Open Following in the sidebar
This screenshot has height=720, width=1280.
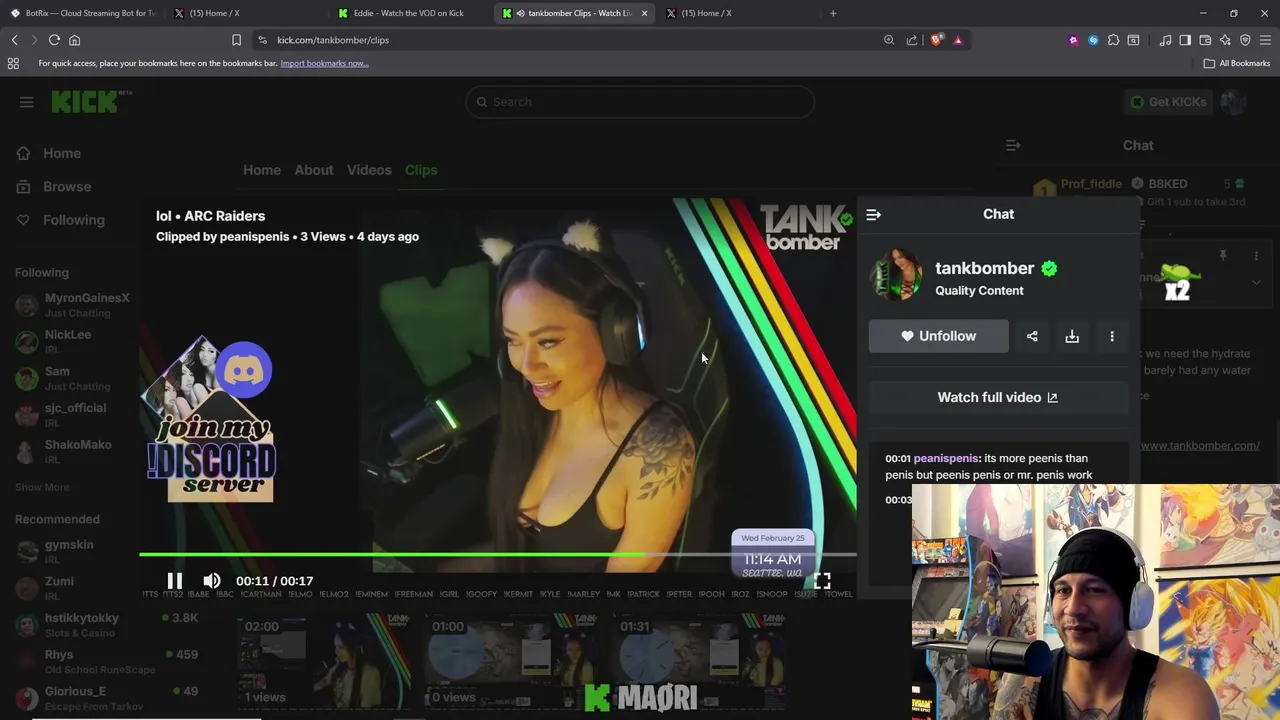60,220
